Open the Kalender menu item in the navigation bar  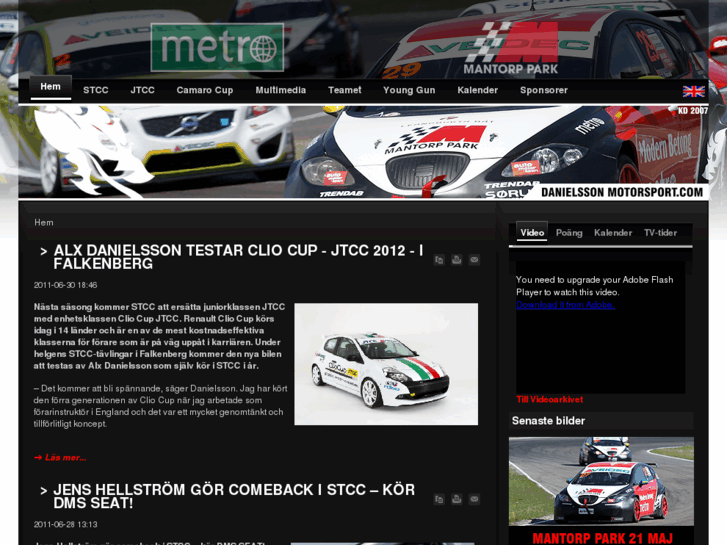(x=478, y=90)
